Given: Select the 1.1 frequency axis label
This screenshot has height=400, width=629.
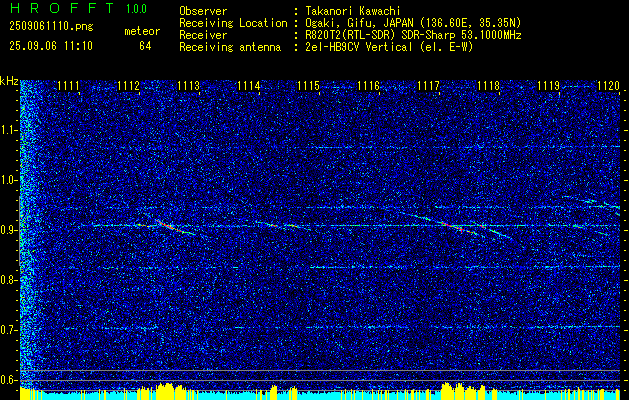Looking at the screenshot, I should pos(9,130).
